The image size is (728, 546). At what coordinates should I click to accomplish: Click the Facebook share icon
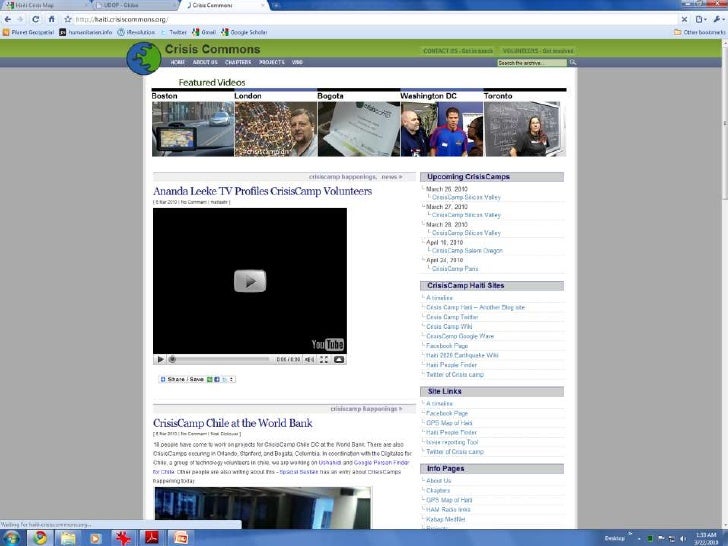tap(217, 379)
